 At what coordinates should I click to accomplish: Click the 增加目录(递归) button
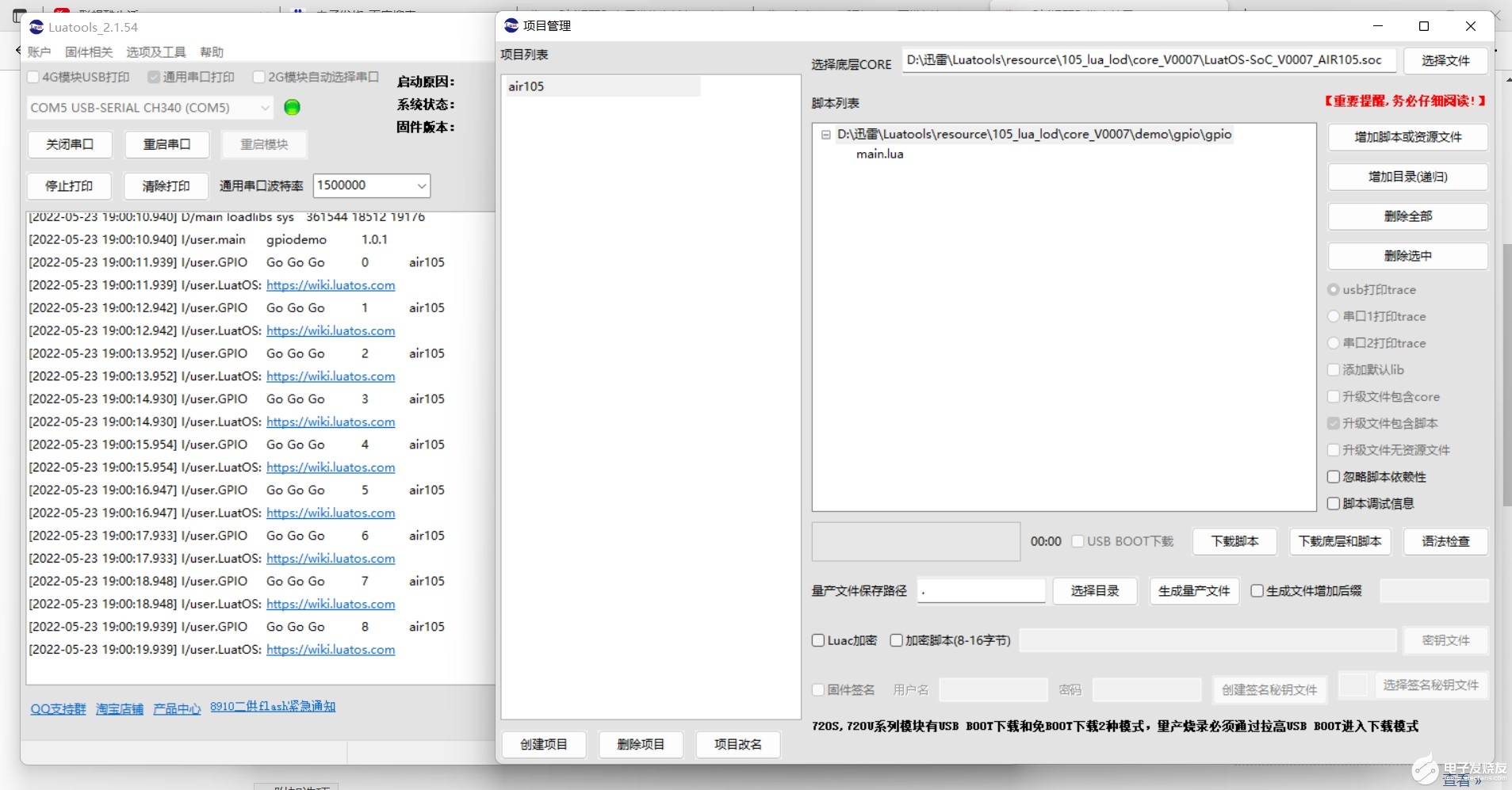pos(1408,177)
